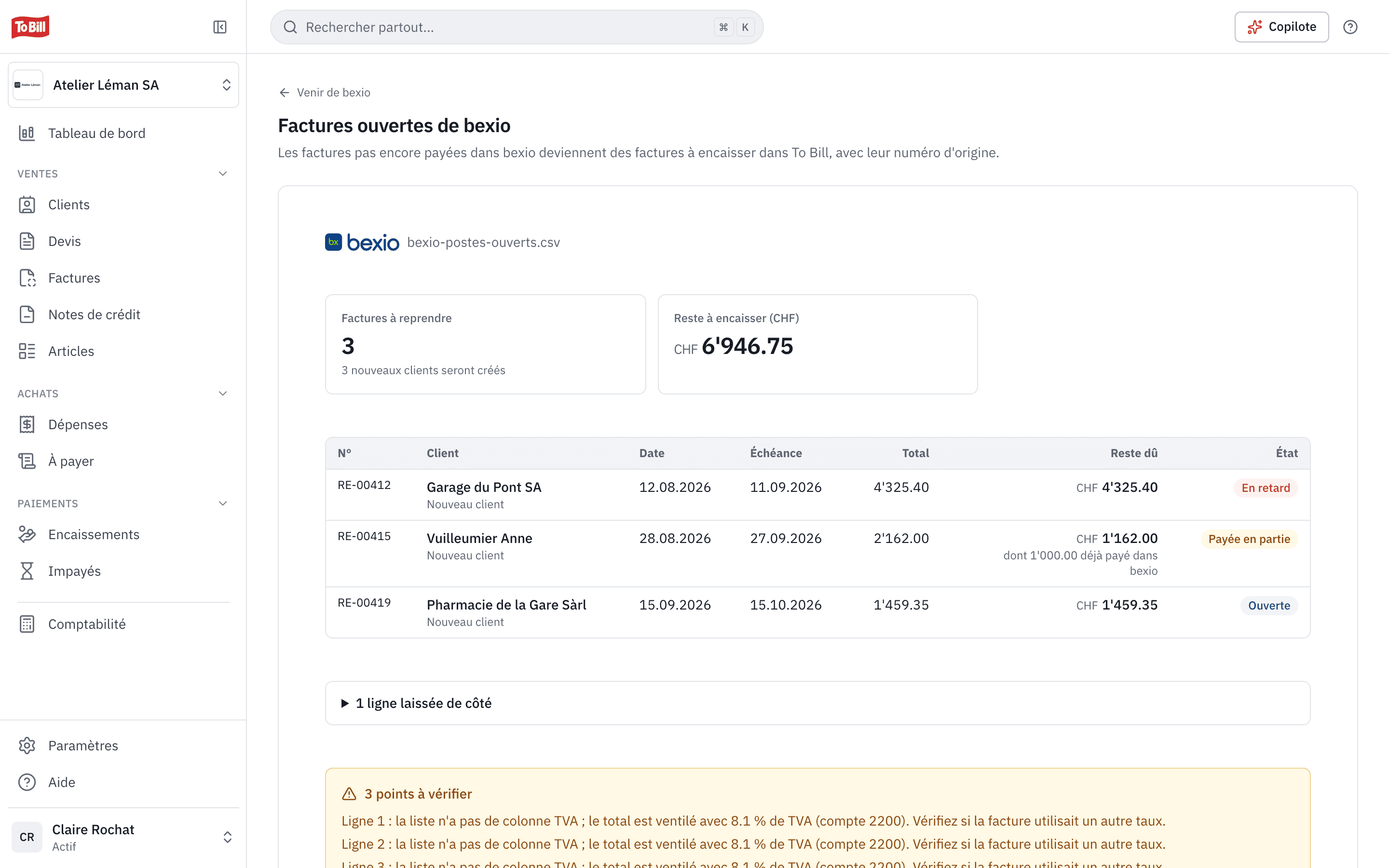Click the Clients contact icon

point(27,205)
